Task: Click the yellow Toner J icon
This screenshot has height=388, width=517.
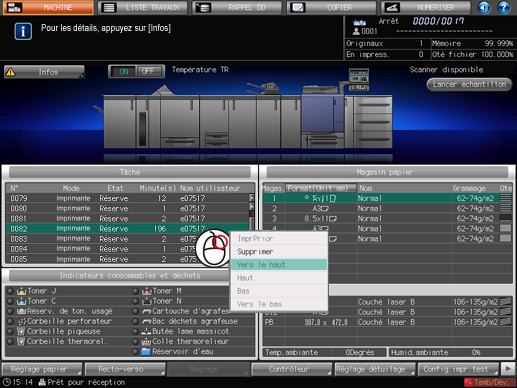Action: pyautogui.click(x=21, y=291)
